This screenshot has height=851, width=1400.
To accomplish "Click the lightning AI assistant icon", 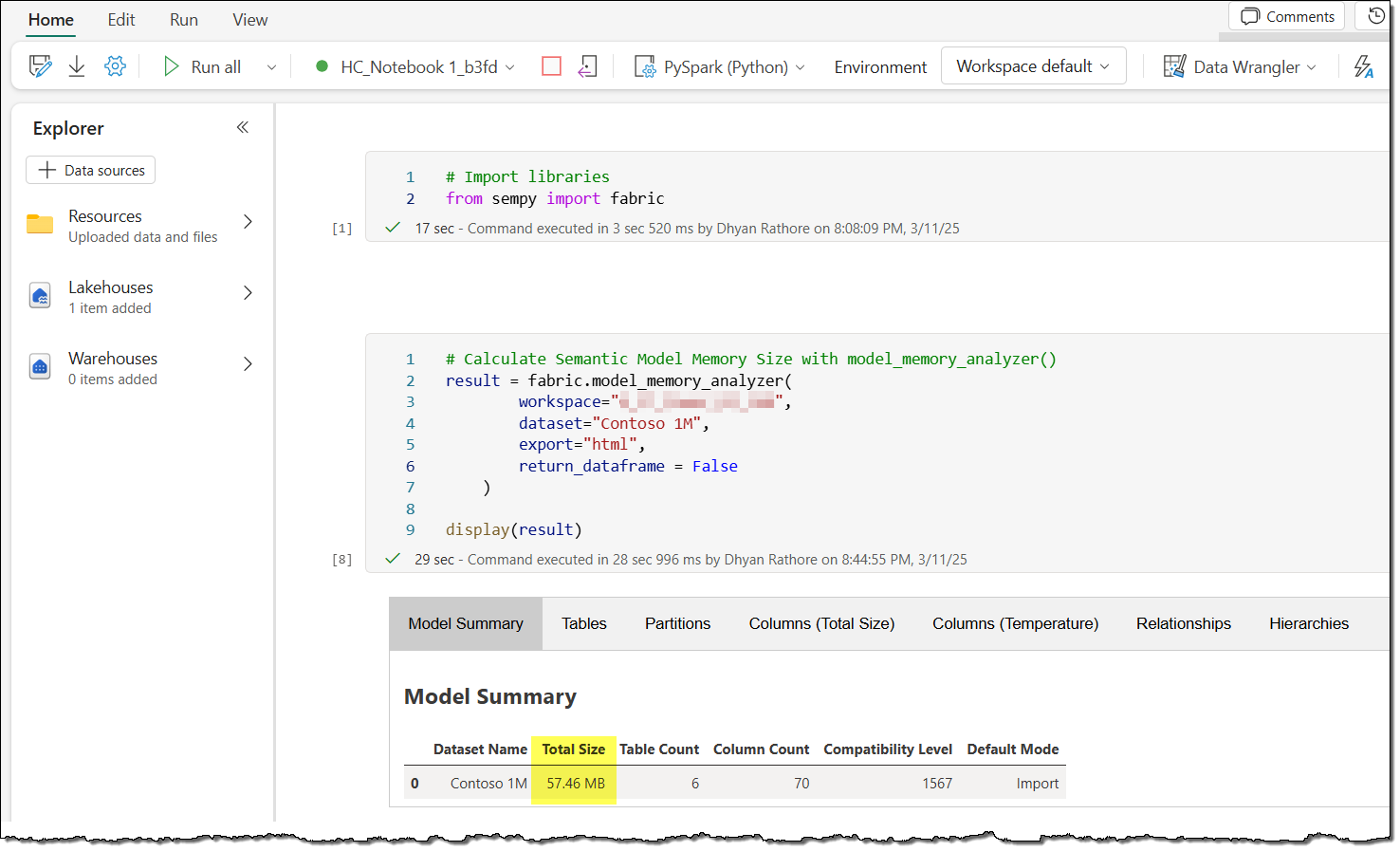I will [x=1364, y=66].
